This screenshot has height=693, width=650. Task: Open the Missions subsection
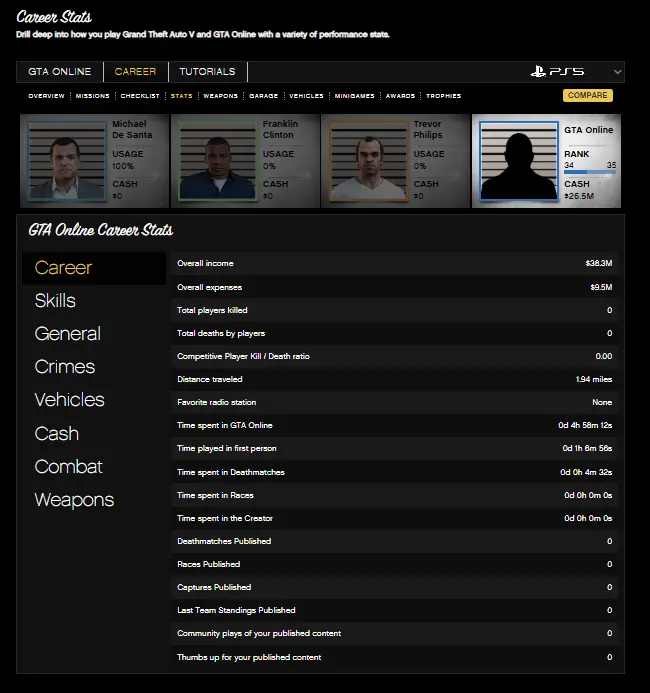tap(93, 96)
